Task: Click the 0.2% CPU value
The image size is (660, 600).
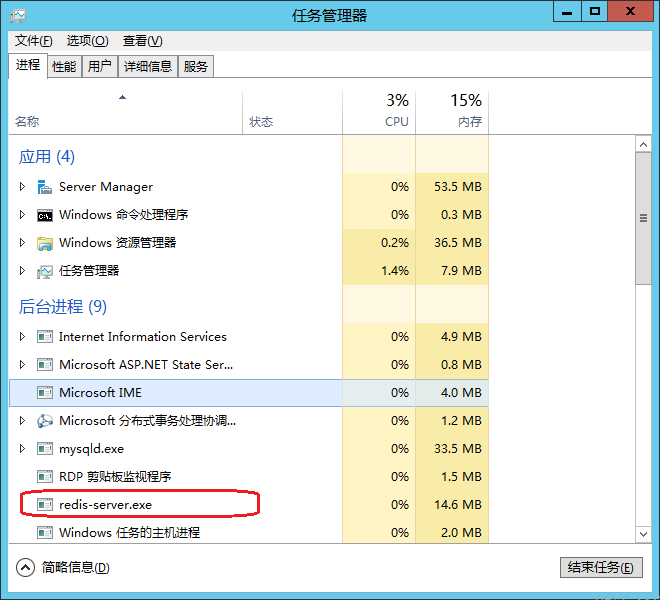Action: [x=395, y=243]
